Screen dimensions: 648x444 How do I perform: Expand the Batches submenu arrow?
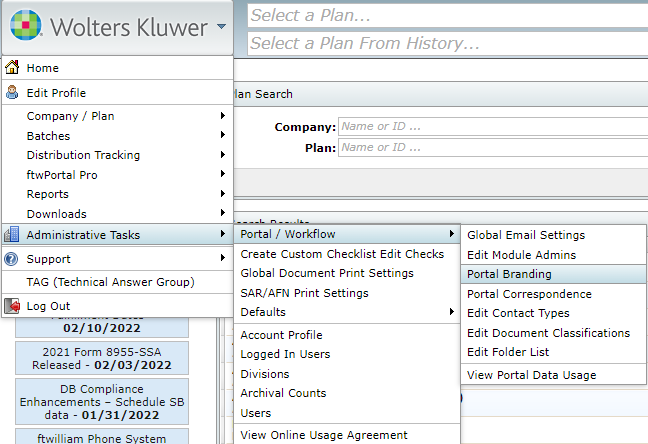point(223,135)
